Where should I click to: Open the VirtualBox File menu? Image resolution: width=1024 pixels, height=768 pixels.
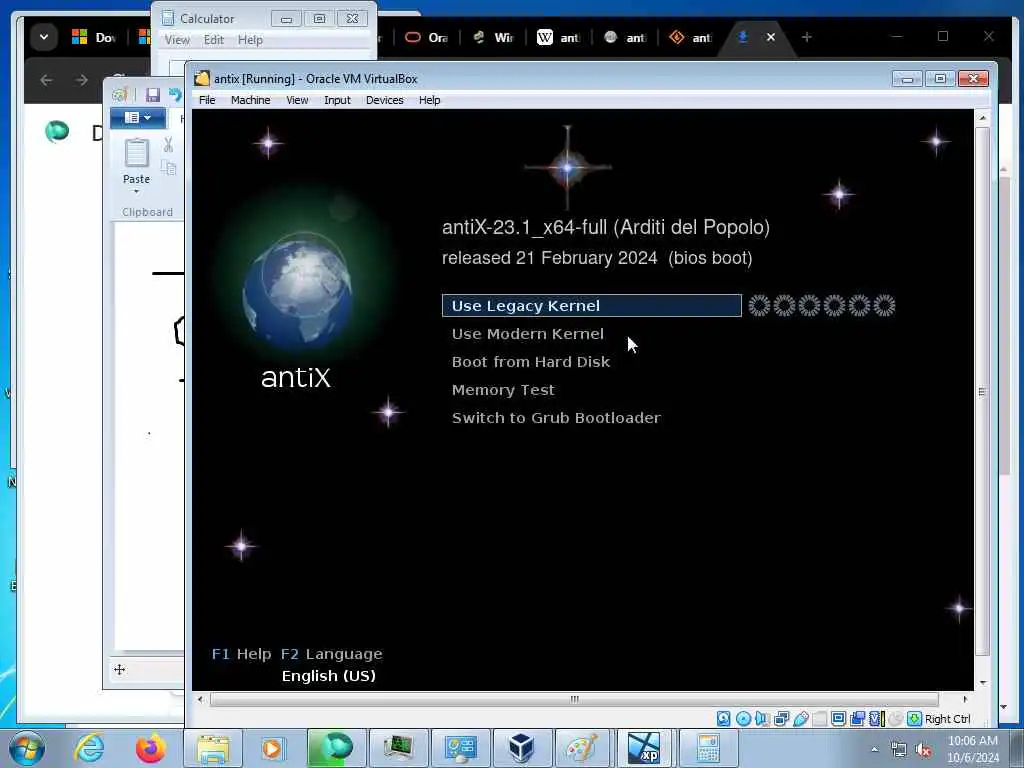click(207, 100)
